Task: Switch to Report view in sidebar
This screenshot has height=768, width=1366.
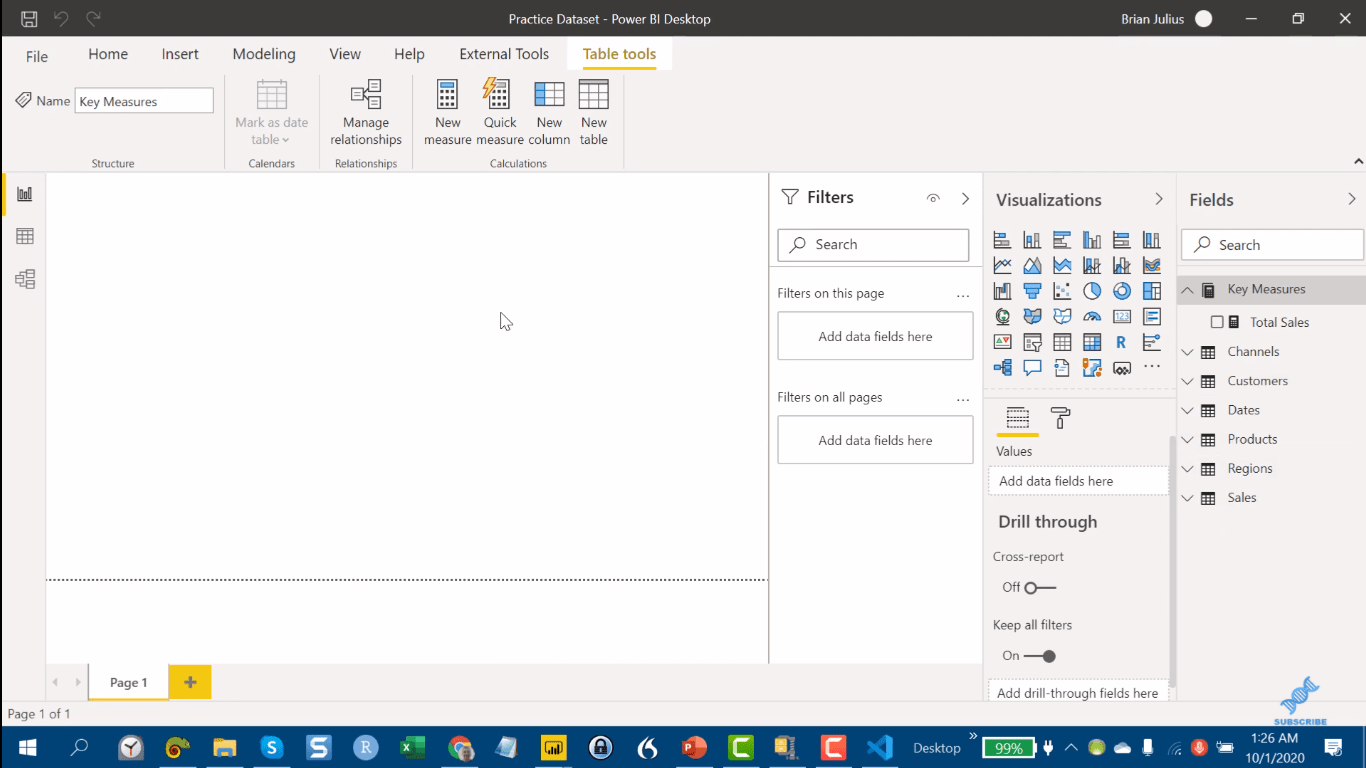Action: click(25, 194)
